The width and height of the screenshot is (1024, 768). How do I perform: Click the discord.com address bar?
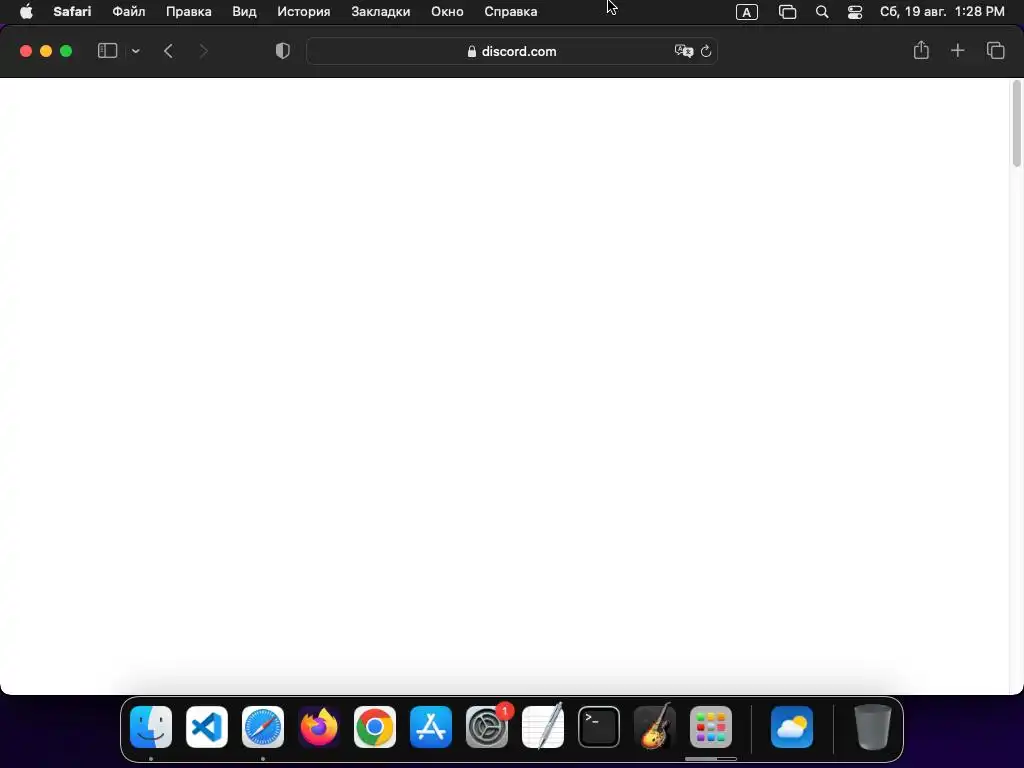[x=512, y=51]
